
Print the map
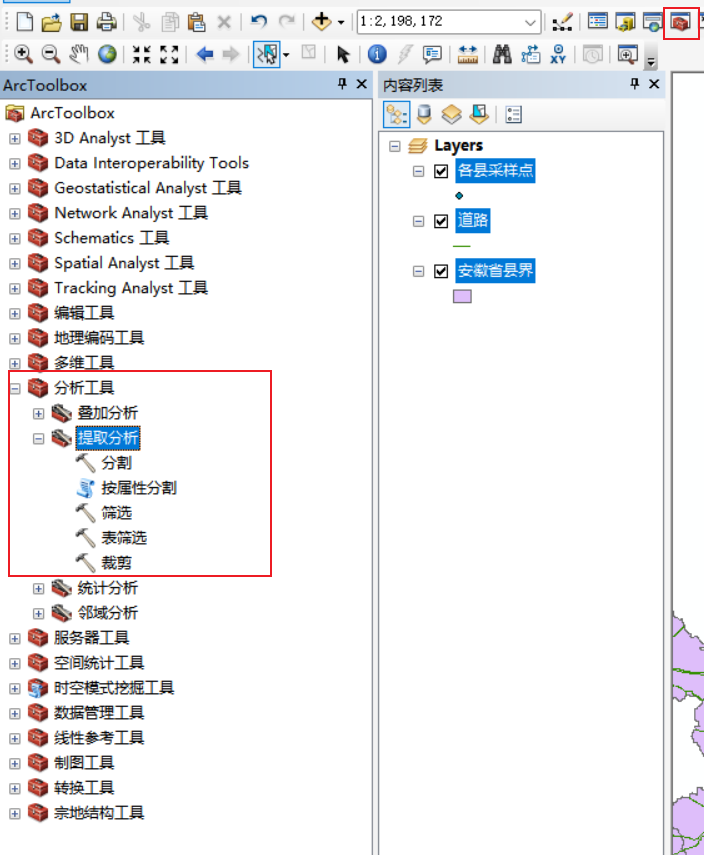coord(106,22)
